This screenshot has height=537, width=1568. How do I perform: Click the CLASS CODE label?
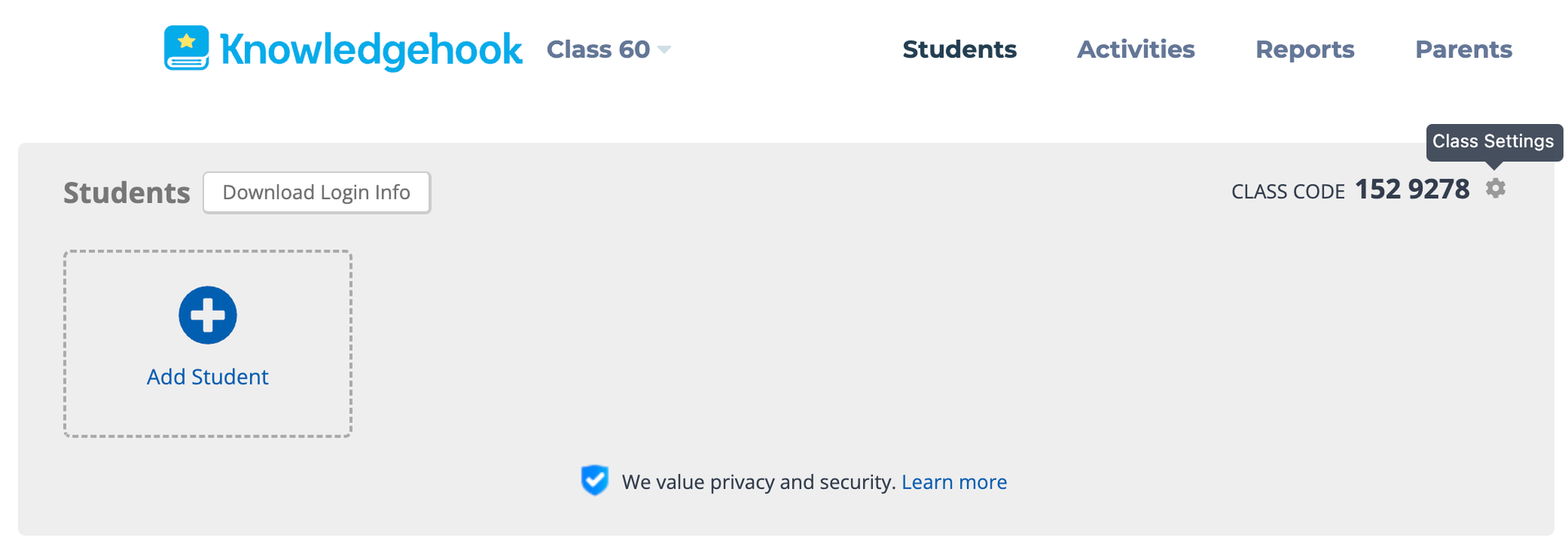1288,192
